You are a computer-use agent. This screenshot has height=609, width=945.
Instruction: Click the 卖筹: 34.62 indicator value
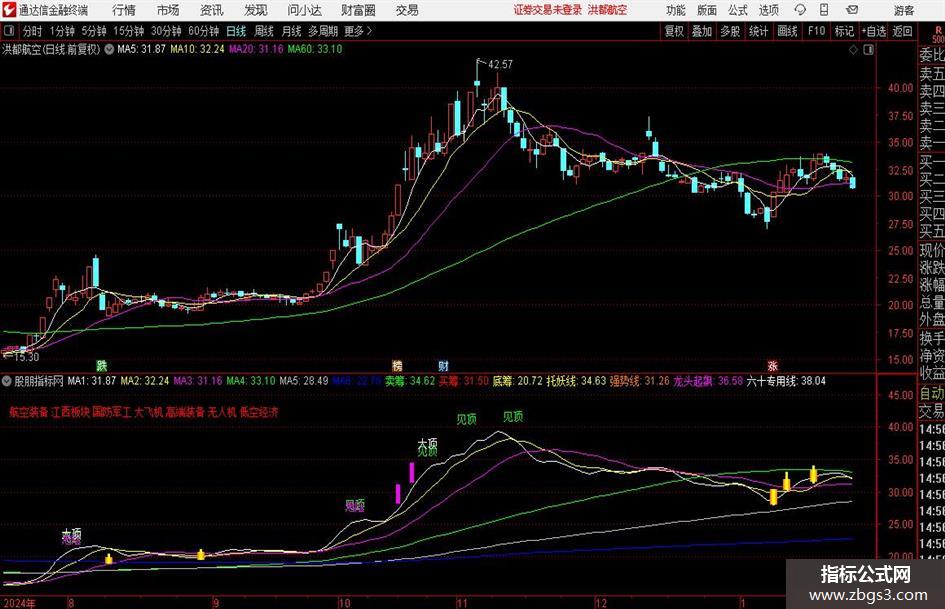[410, 381]
